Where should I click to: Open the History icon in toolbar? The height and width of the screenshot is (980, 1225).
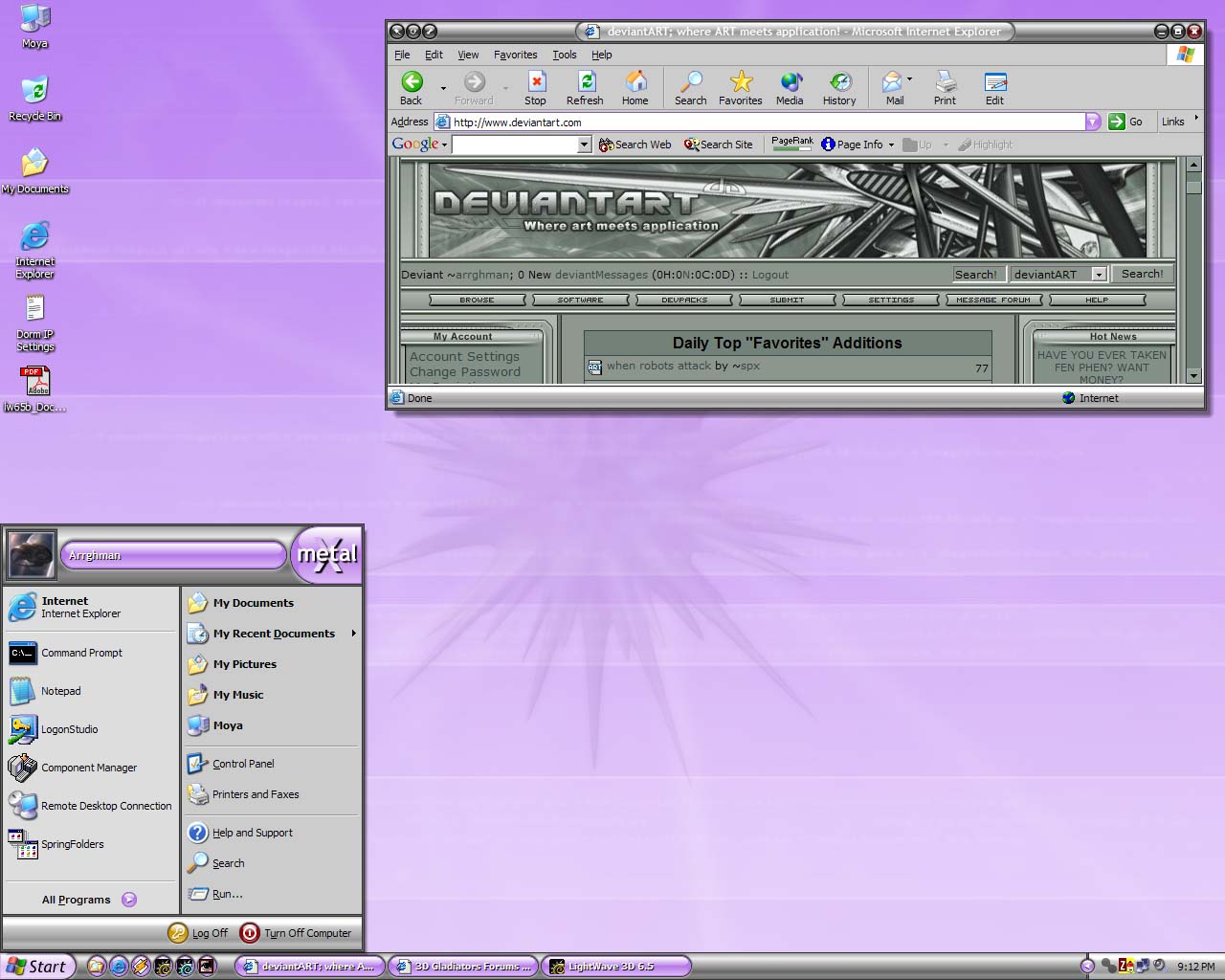[839, 87]
